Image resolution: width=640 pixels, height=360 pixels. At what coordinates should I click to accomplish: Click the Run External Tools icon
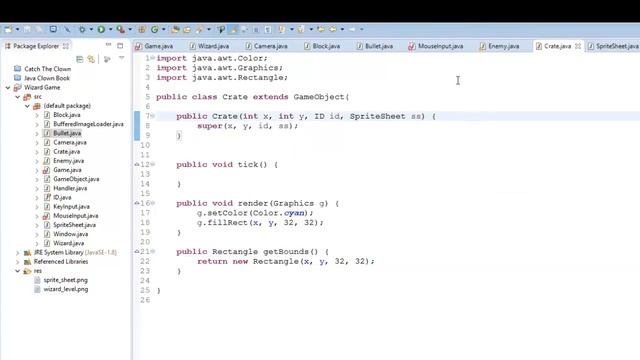[120, 29]
